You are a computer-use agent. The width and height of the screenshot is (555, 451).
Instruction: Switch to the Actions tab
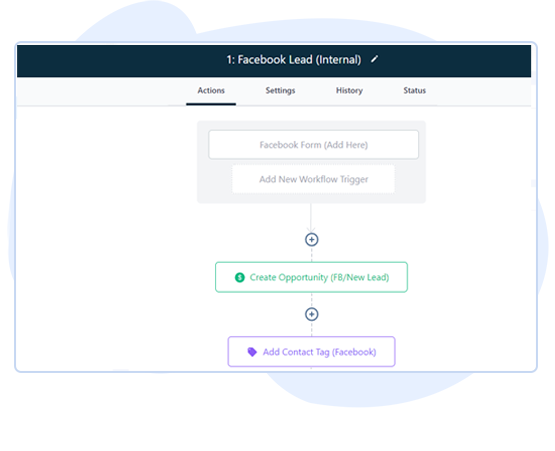coord(211,91)
